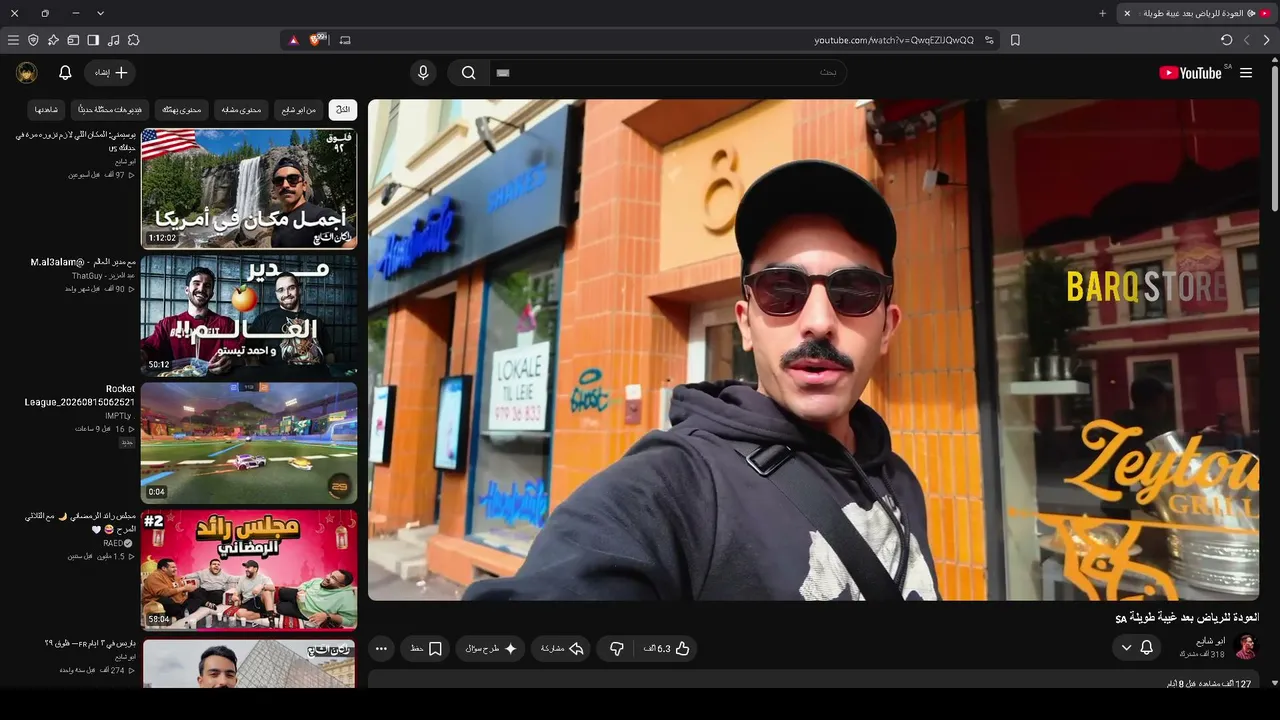Open site settings icon beside URL
This screenshot has width=1280, height=720.
(989, 40)
